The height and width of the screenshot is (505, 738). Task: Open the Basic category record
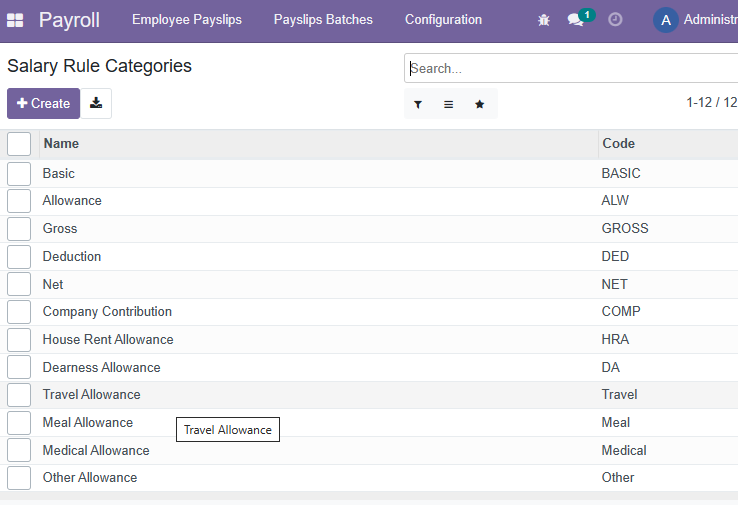coord(58,174)
